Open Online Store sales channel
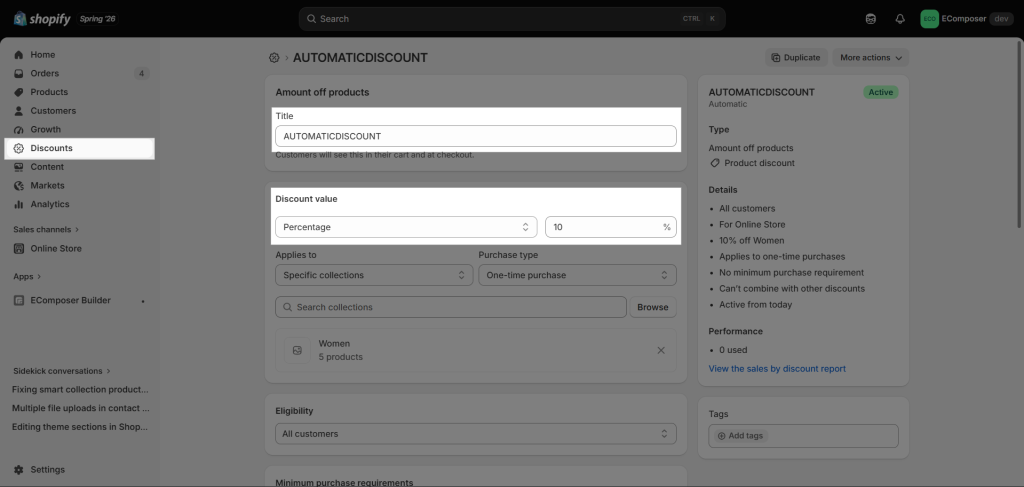 [56, 248]
